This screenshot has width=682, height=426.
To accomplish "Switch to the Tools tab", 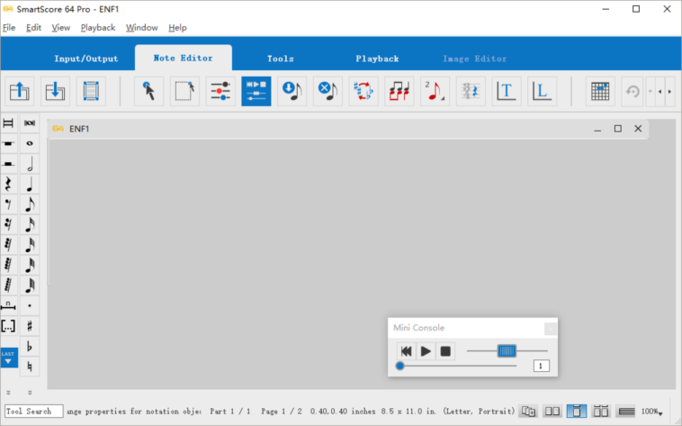I will pyautogui.click(x=280, y=59).
